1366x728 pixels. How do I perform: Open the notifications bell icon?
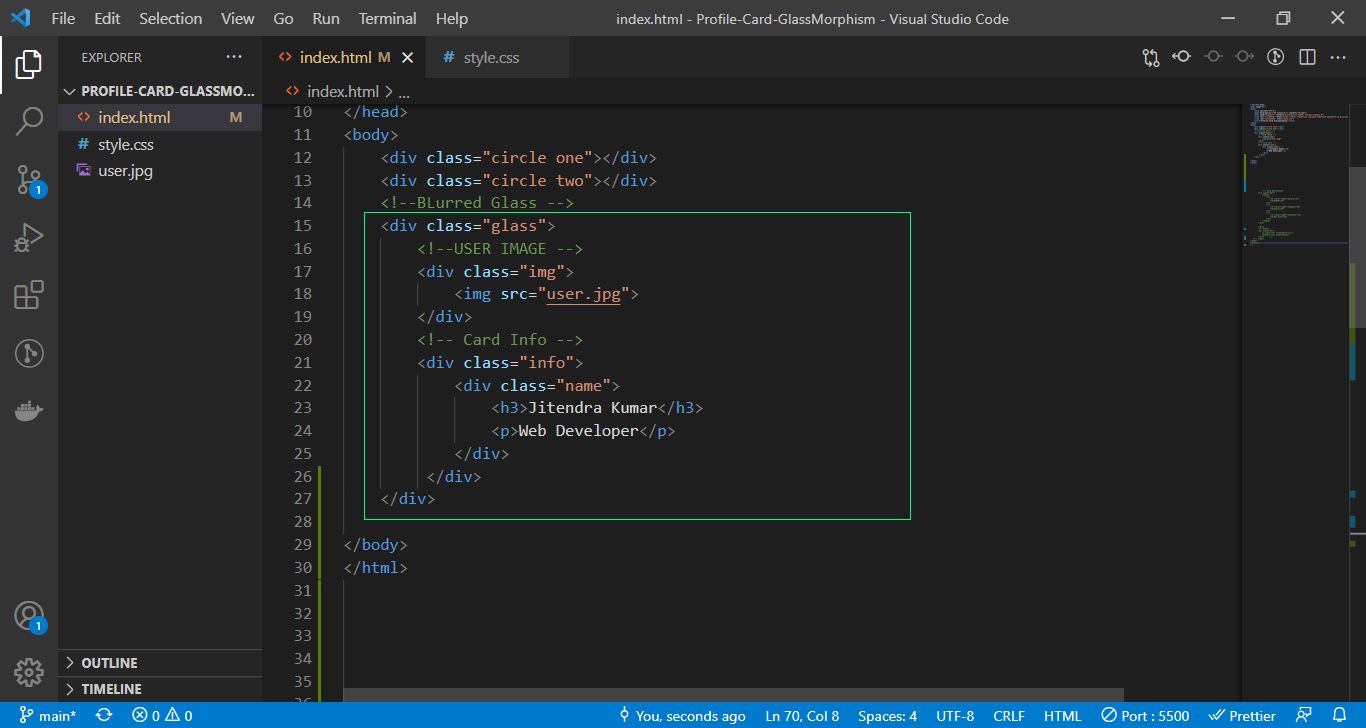pos(1340,716)
